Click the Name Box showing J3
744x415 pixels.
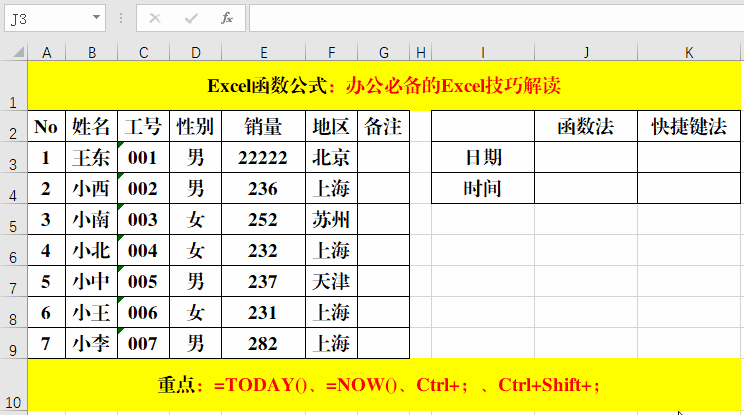click(55, 18)
